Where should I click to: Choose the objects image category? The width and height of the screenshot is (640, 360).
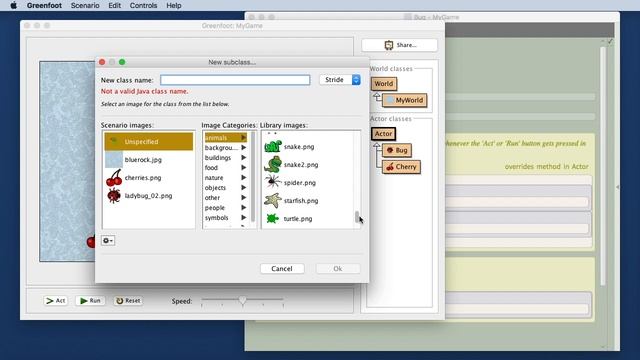pos(226,187)
